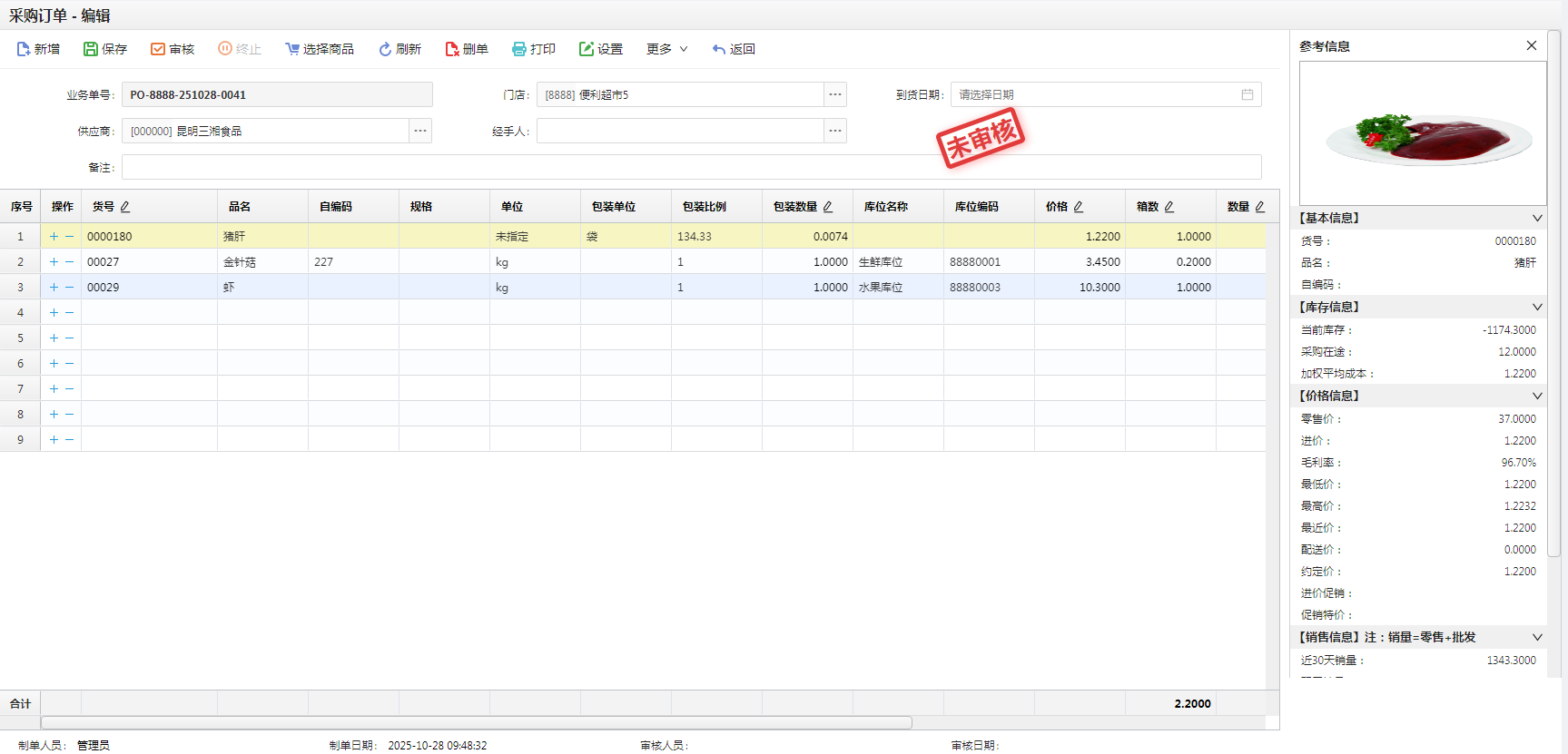Collapse the 库存信息 section
1568x754 pixels.
point(1537,307)
